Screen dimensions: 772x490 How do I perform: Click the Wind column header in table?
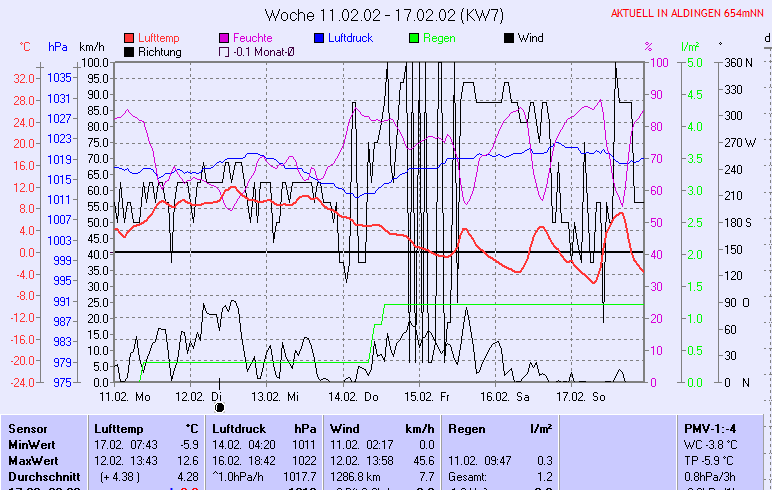(343, 428)
